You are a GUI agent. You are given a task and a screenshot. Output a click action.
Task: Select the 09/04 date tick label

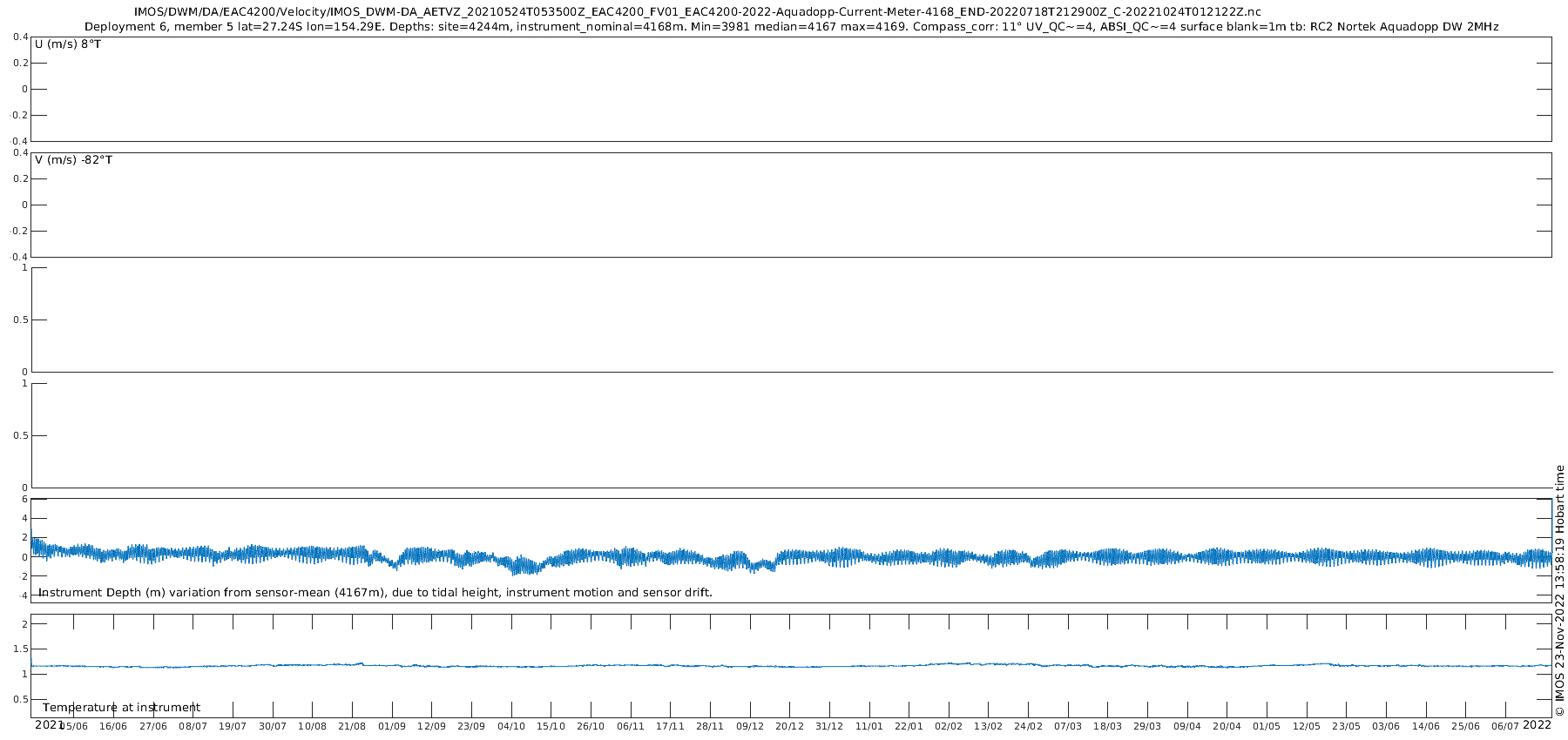pyautogui.click(x=1187, y=726)
